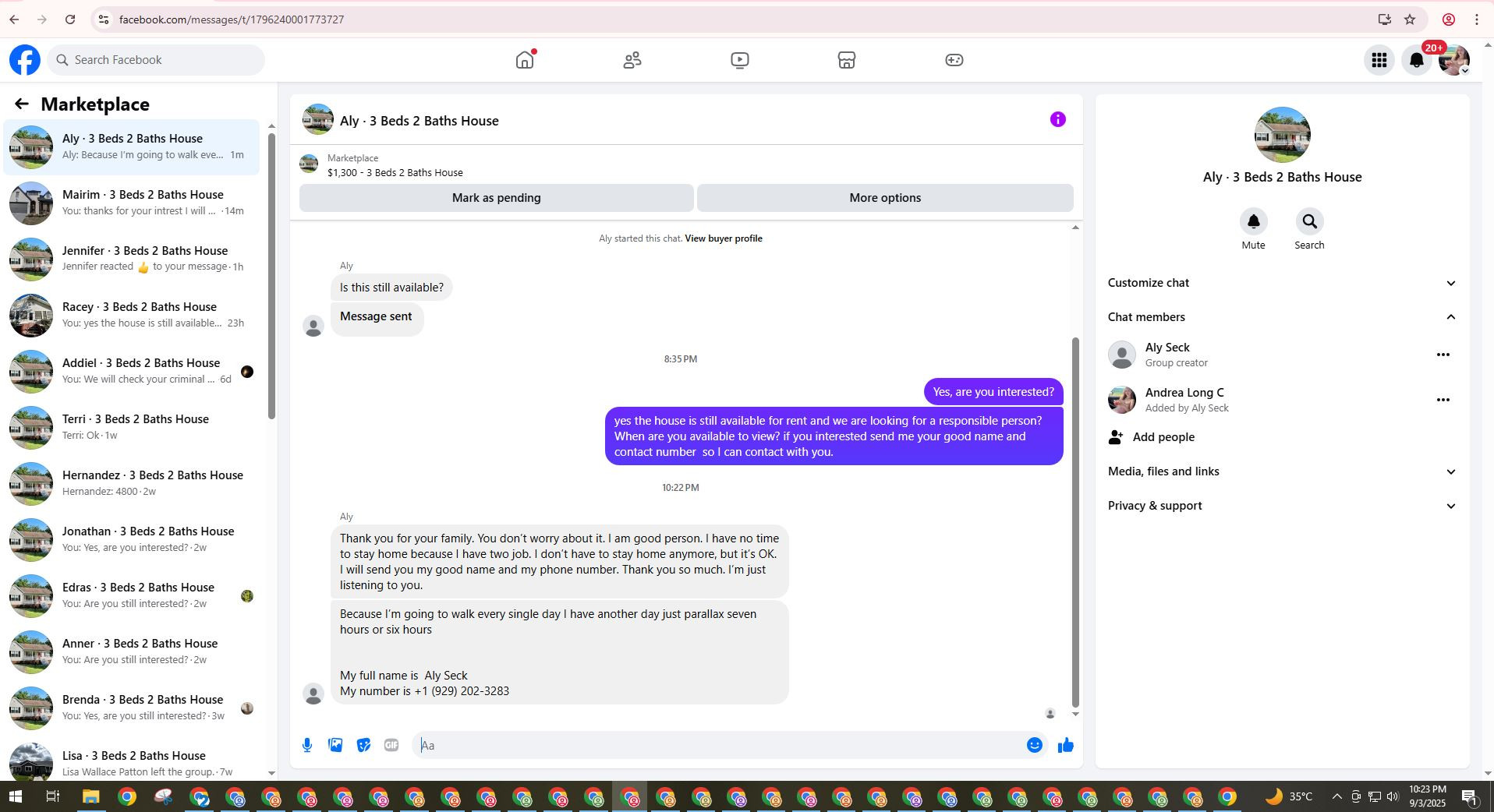The height and width of the screenshot is (812, 1494).
Task: Click the 'Yes, are you interested?' message
Action: click(x=993, y=392)
